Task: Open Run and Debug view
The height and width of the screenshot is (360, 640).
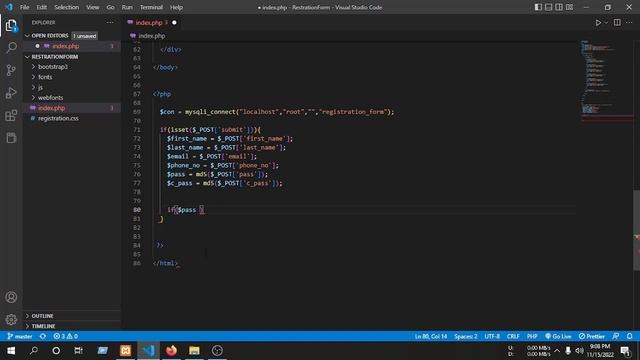Action: coord(11,93)
